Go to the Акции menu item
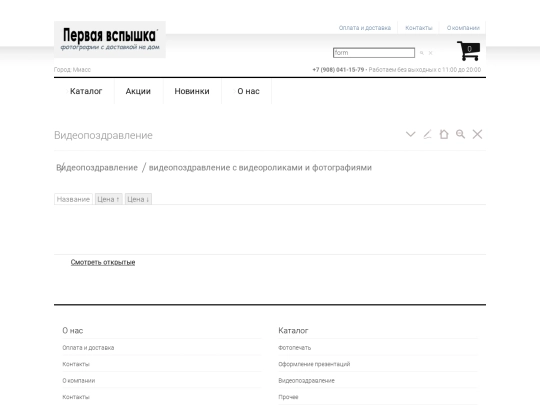 tap(138, 91)
